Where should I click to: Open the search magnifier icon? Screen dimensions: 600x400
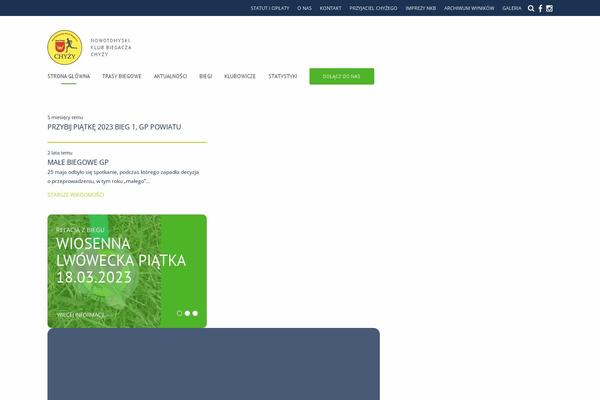tap(531, 8)
